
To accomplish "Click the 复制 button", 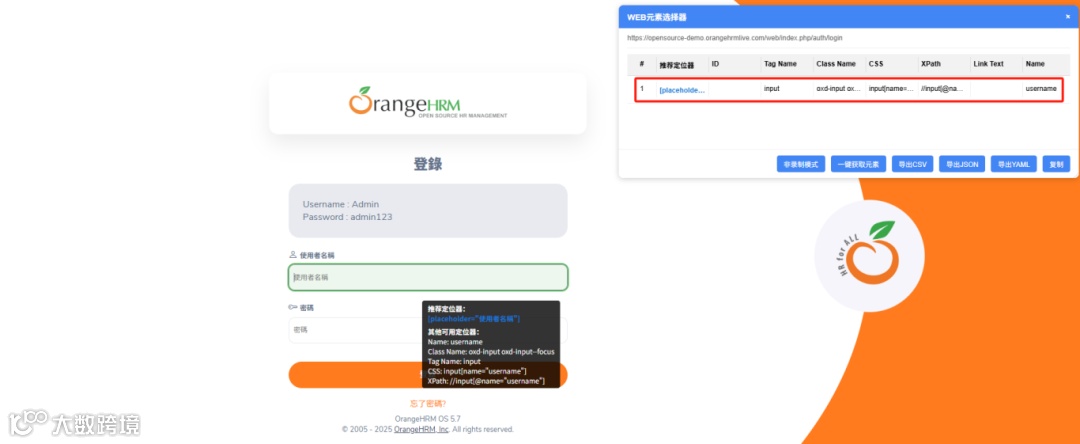I will (1056, 165).
